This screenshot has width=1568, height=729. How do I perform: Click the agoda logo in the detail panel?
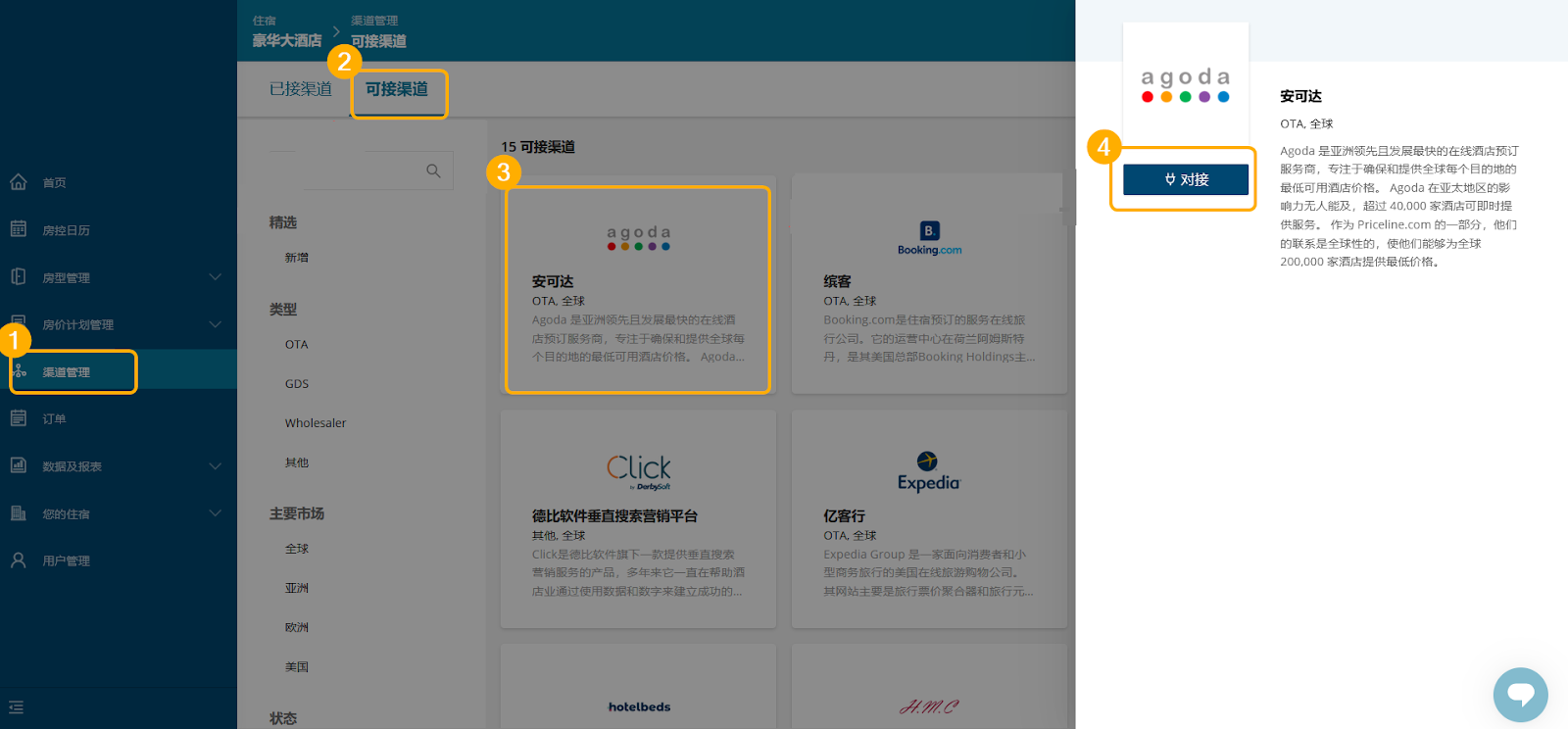[1186, 84]
